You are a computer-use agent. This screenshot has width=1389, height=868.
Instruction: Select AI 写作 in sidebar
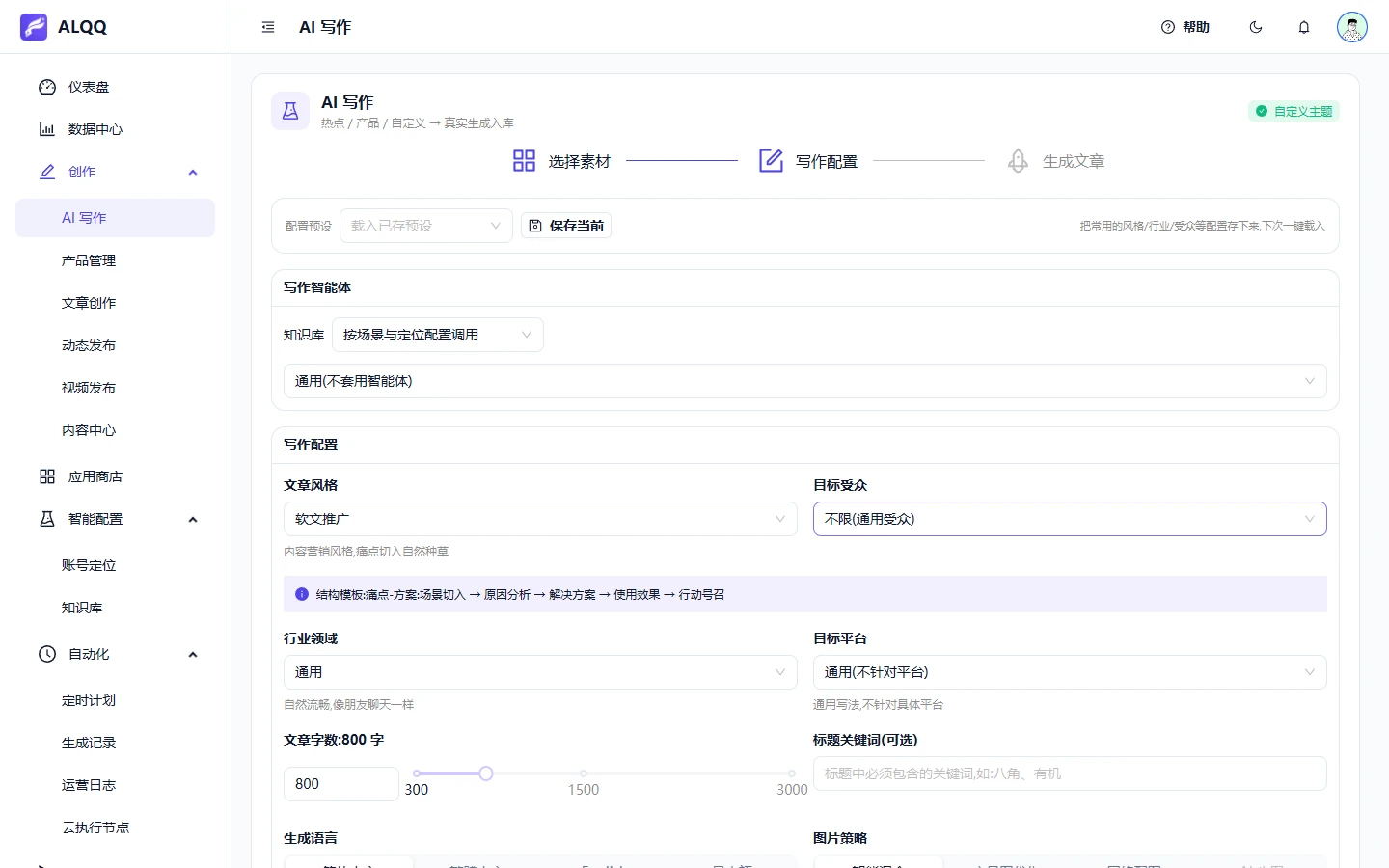pyautogui.click(x=115, y=218)
